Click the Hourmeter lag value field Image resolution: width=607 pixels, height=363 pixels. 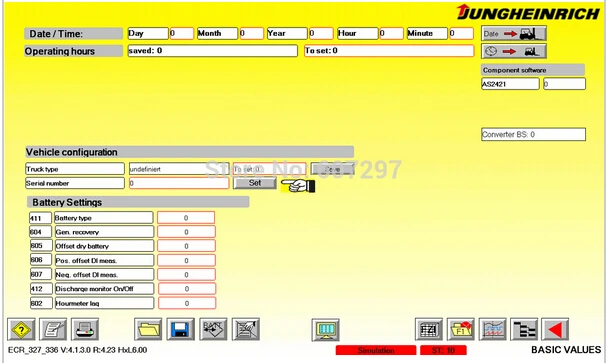187,303
